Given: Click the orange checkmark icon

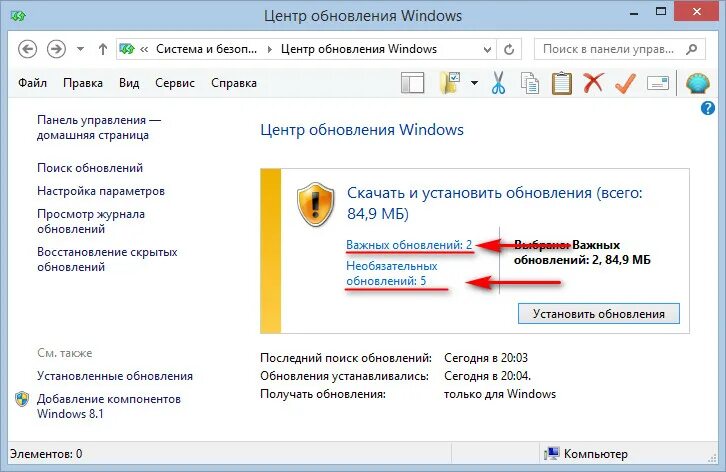Looking at the screenshot, I should click(625, 83).
